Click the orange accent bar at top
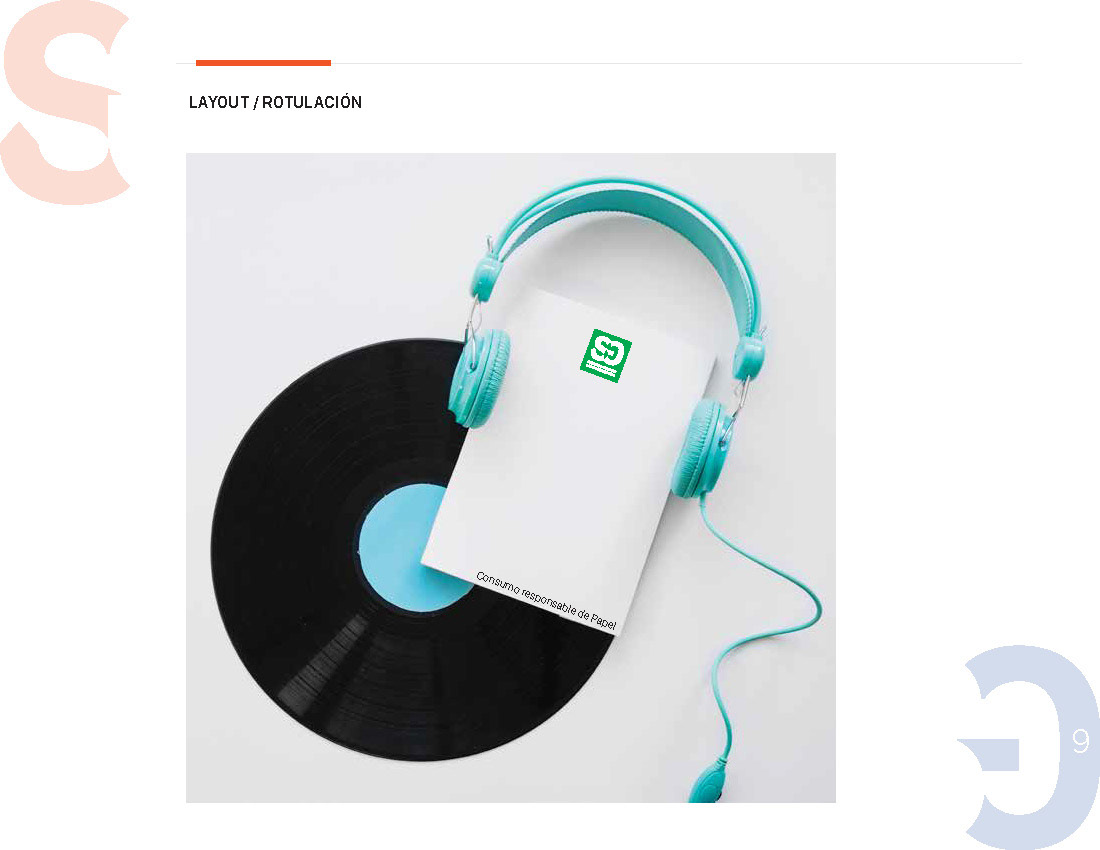This screenshot has width=1100, height=850. pyautogui.click(x=263, y=63)
